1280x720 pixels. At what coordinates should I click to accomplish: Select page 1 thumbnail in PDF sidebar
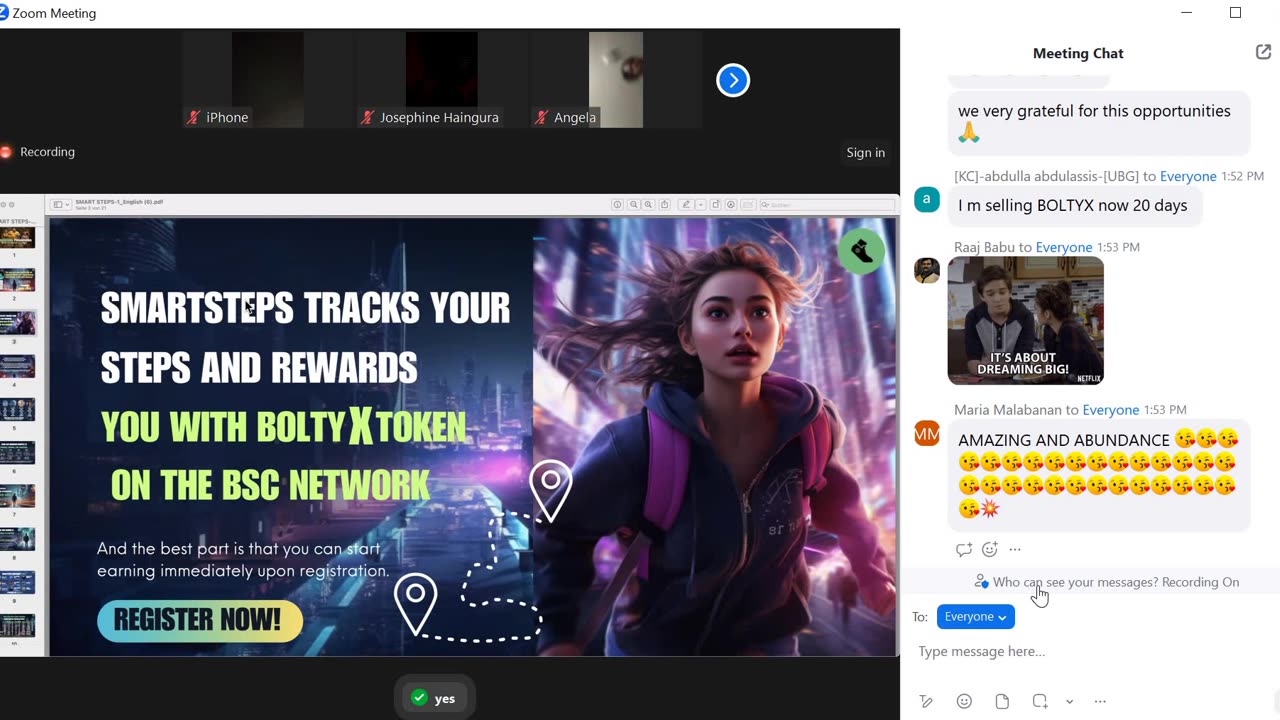point(18,237)
